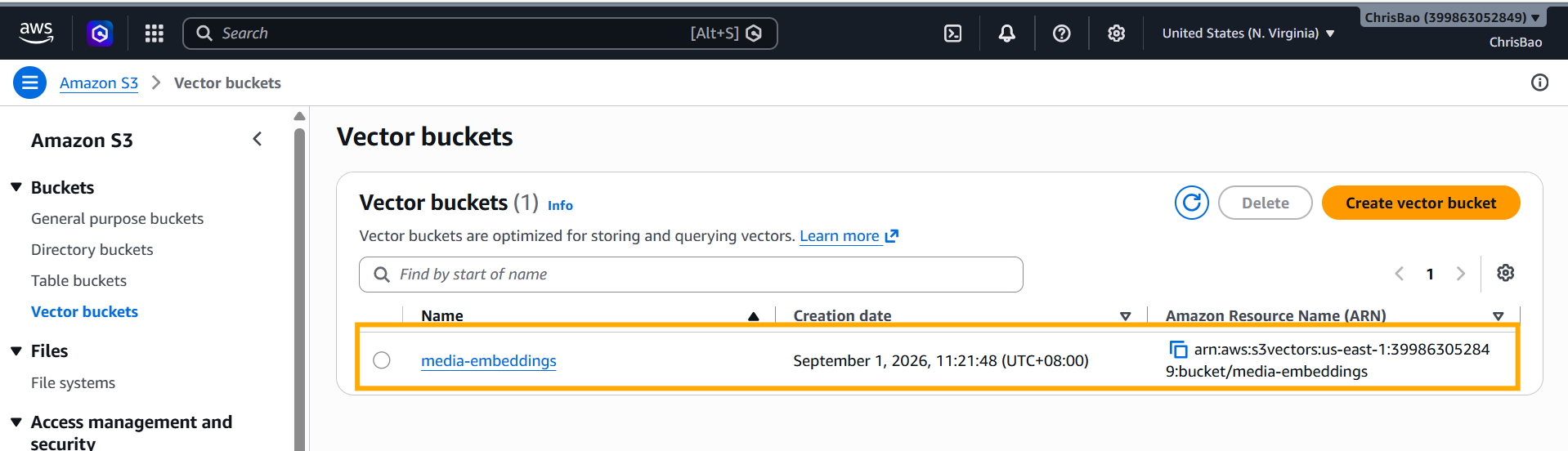Open table preferences gear icon
The width and height of the screenshot is (1568, 451).
click(x=1505, y=273)
